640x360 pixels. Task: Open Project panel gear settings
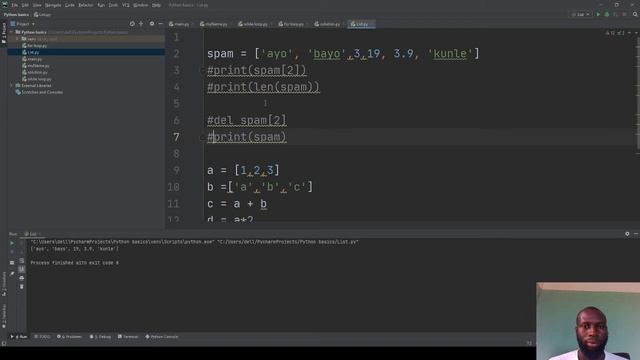pyautogui.click(x=152, y=24)
